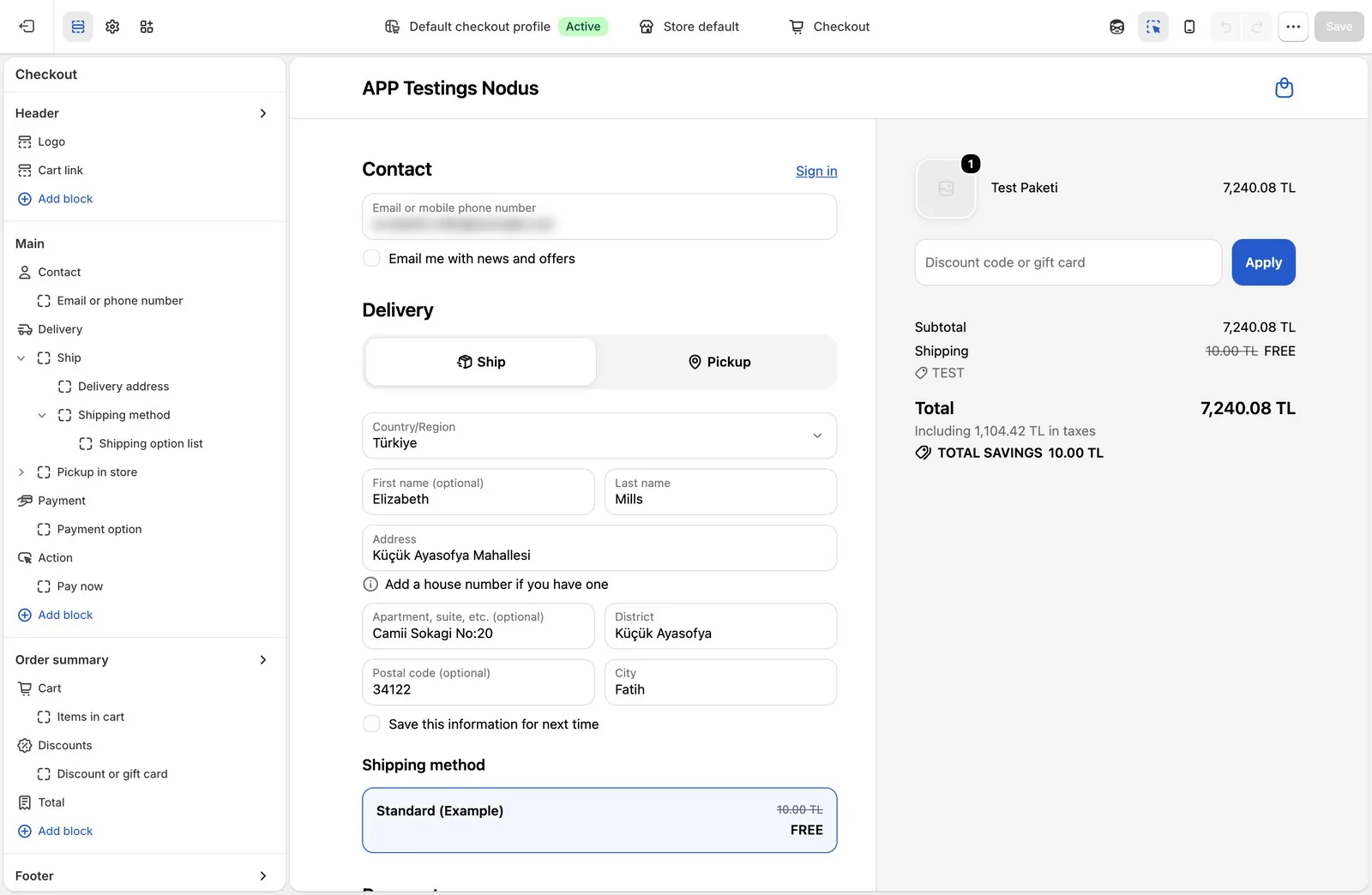
Task: Expand the Order summary section chevron
Action: (x=263, y=660)
